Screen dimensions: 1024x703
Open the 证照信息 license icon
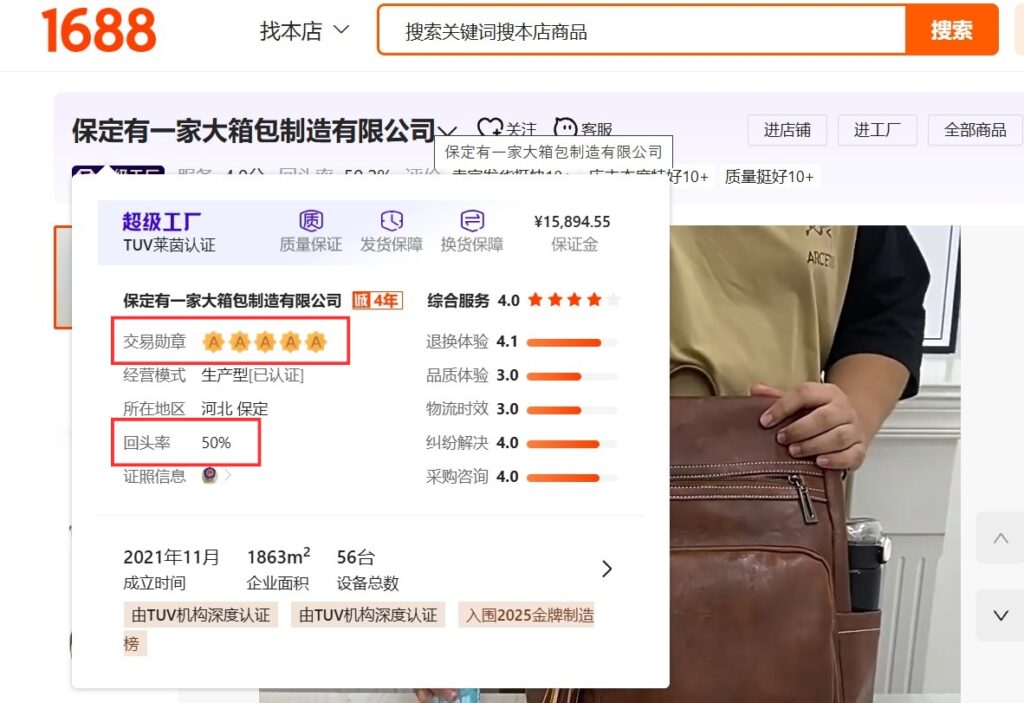[x=210, y=475]
